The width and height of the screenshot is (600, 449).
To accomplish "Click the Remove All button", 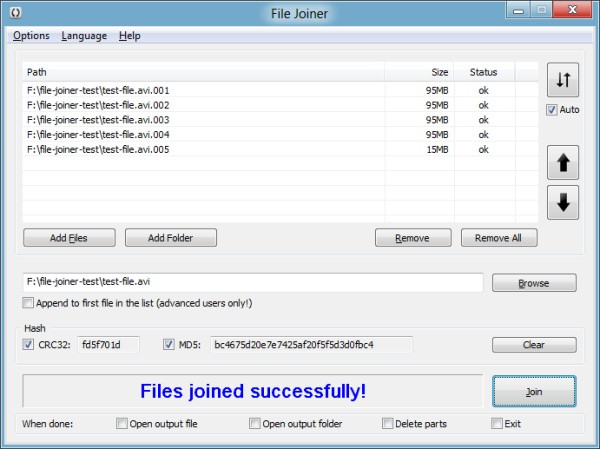I will point(499,238).
